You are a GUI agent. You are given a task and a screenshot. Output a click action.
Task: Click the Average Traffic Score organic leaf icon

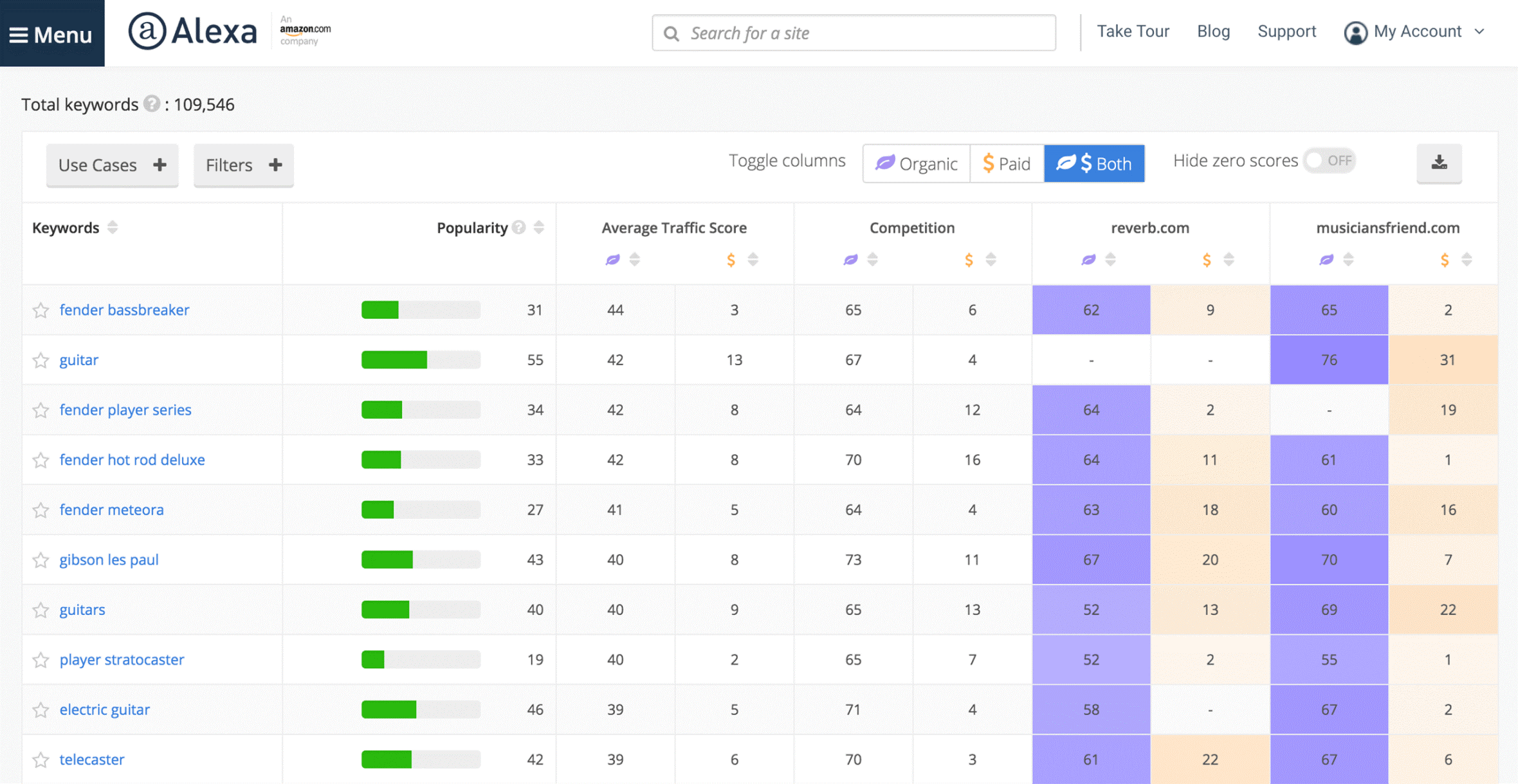(612, 259)
